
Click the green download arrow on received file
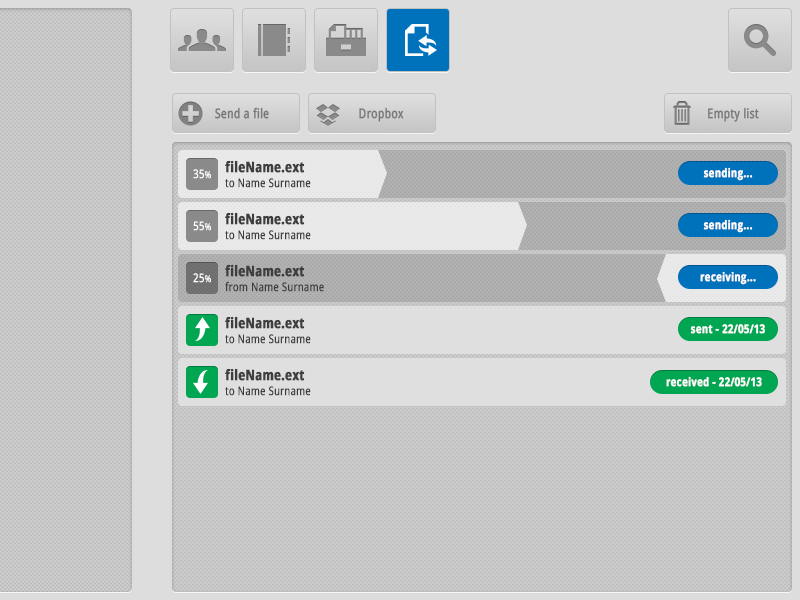point(201,381)
